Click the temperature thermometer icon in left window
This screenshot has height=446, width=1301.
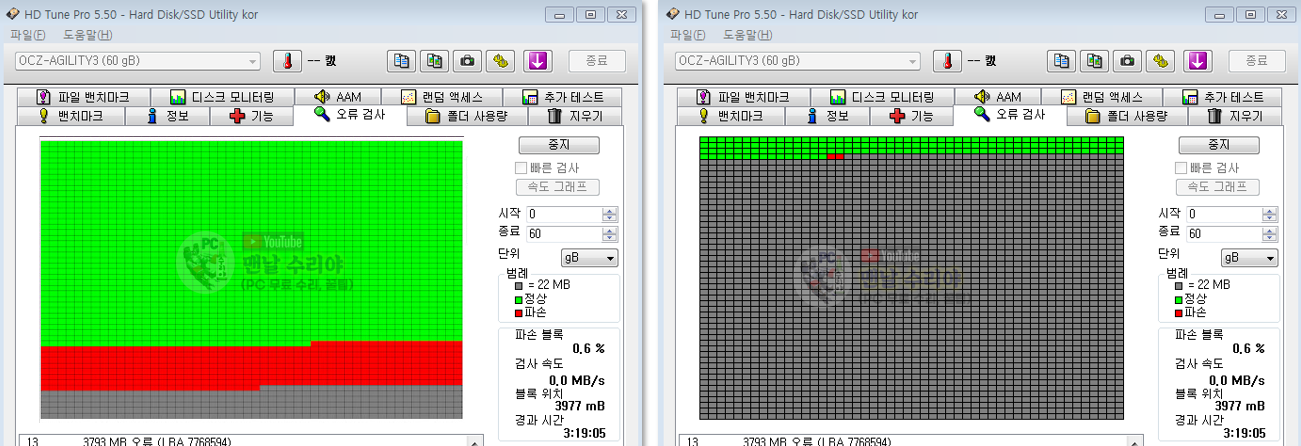point(288,61)
